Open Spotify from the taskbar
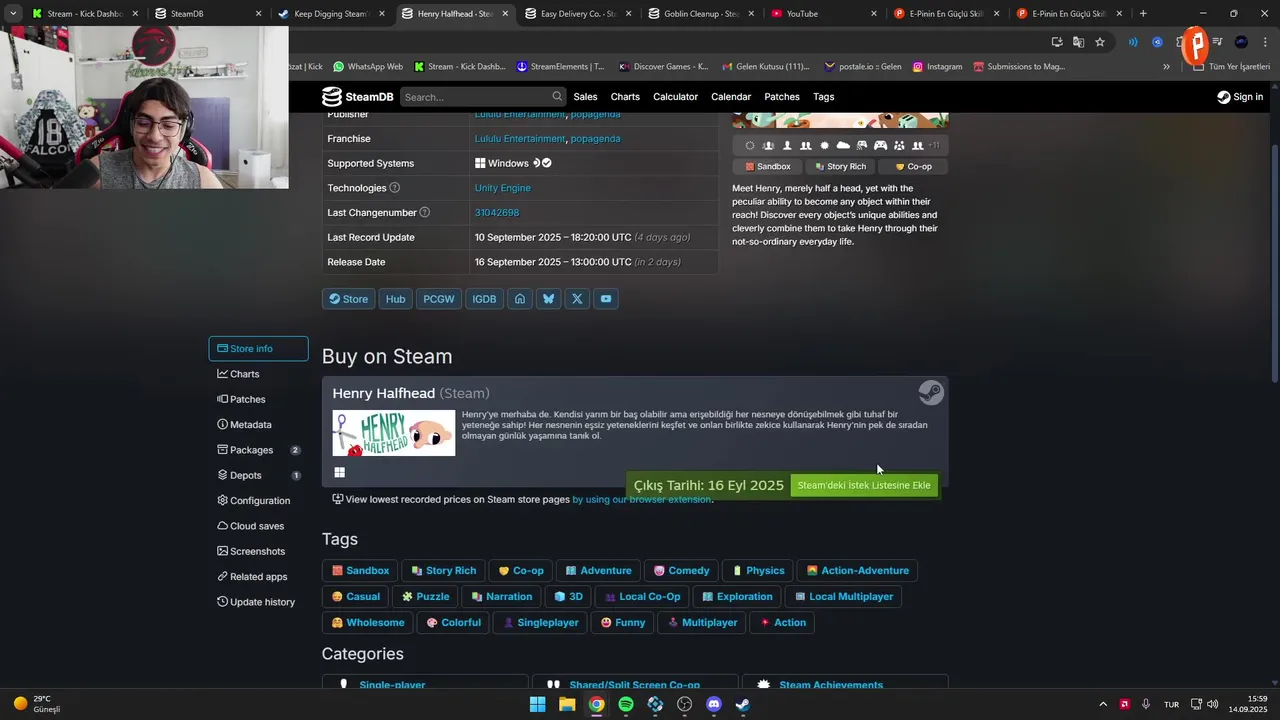This screenshot has width=1280, height=720. pos(626,704)
